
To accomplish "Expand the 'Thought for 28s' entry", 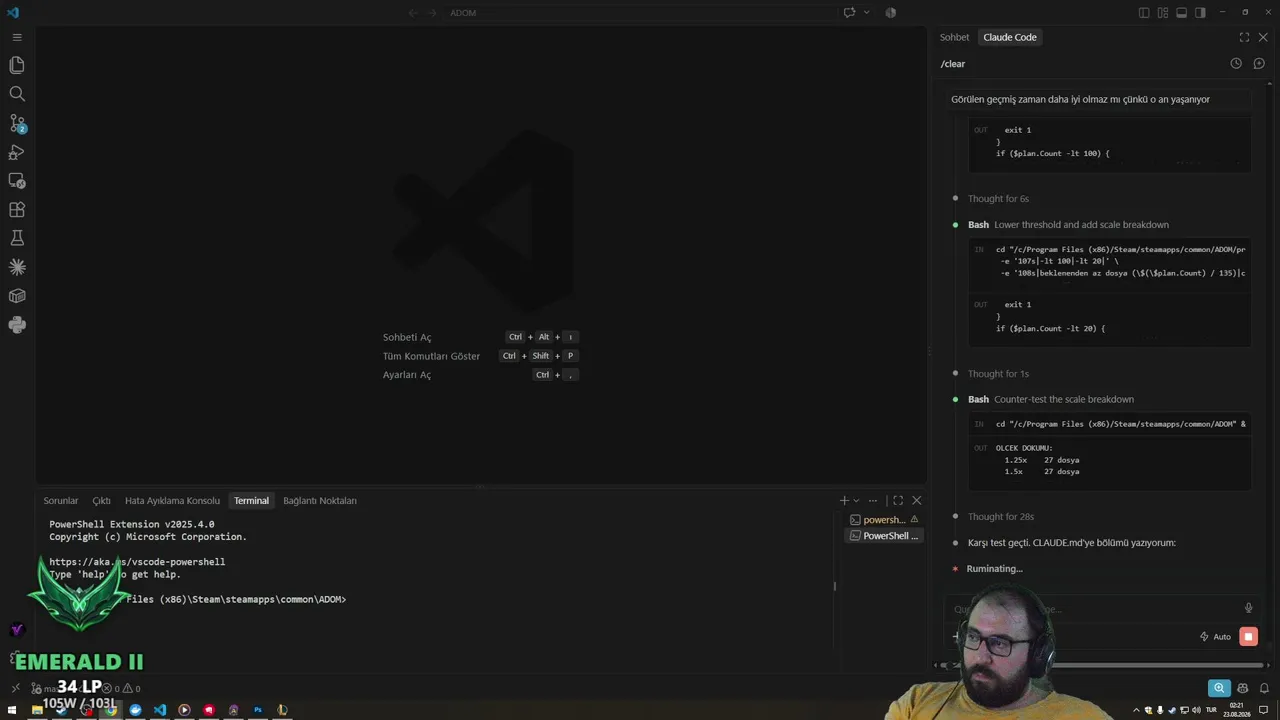I will click(1000, 517).
